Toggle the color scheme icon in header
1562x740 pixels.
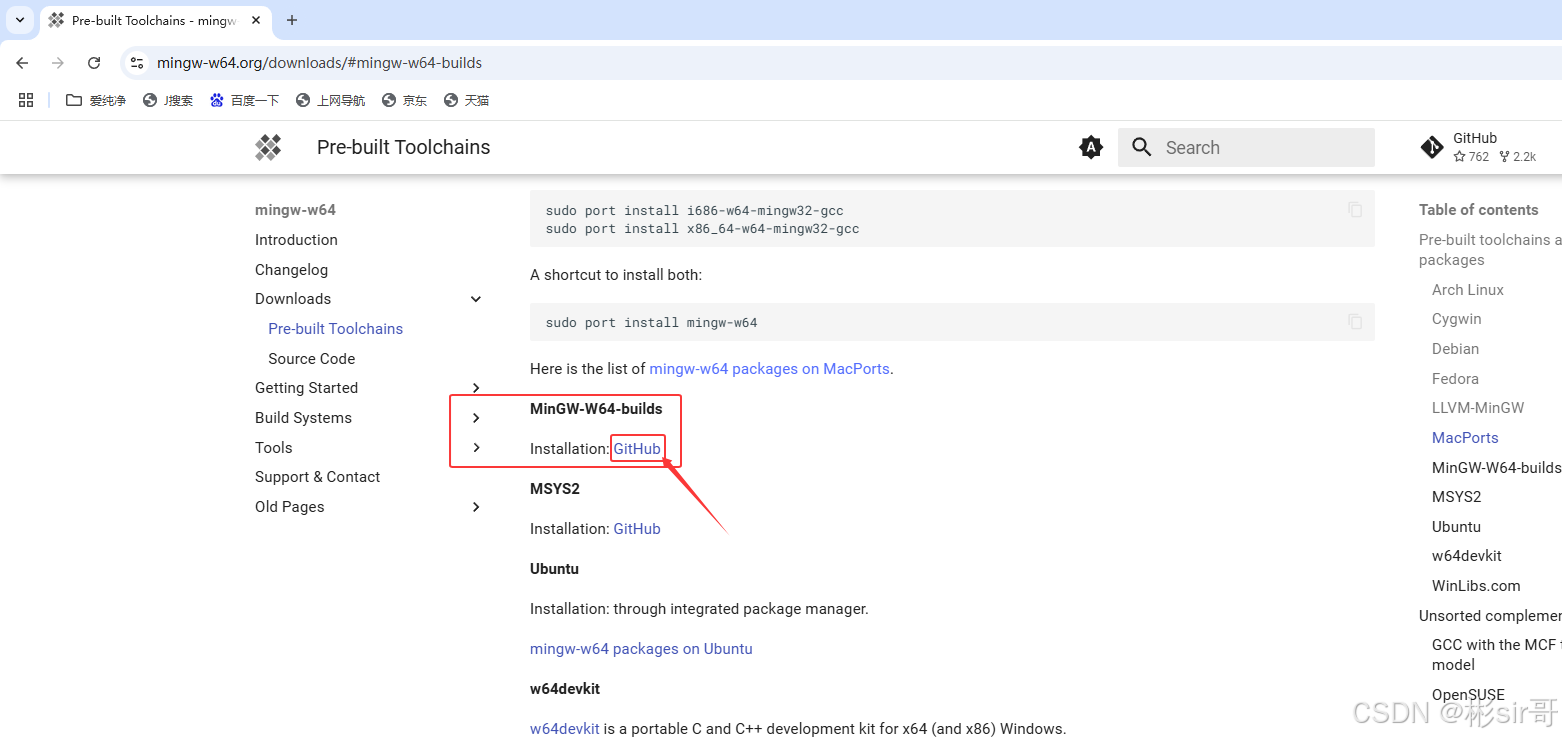[x=1091, y=147]
